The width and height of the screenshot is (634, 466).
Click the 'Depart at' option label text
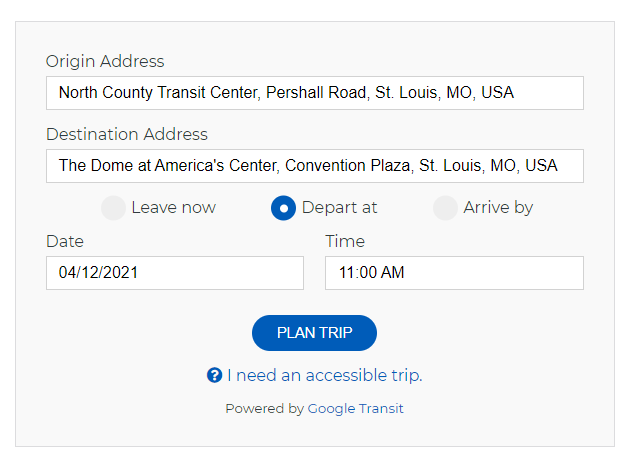(339, 208)
